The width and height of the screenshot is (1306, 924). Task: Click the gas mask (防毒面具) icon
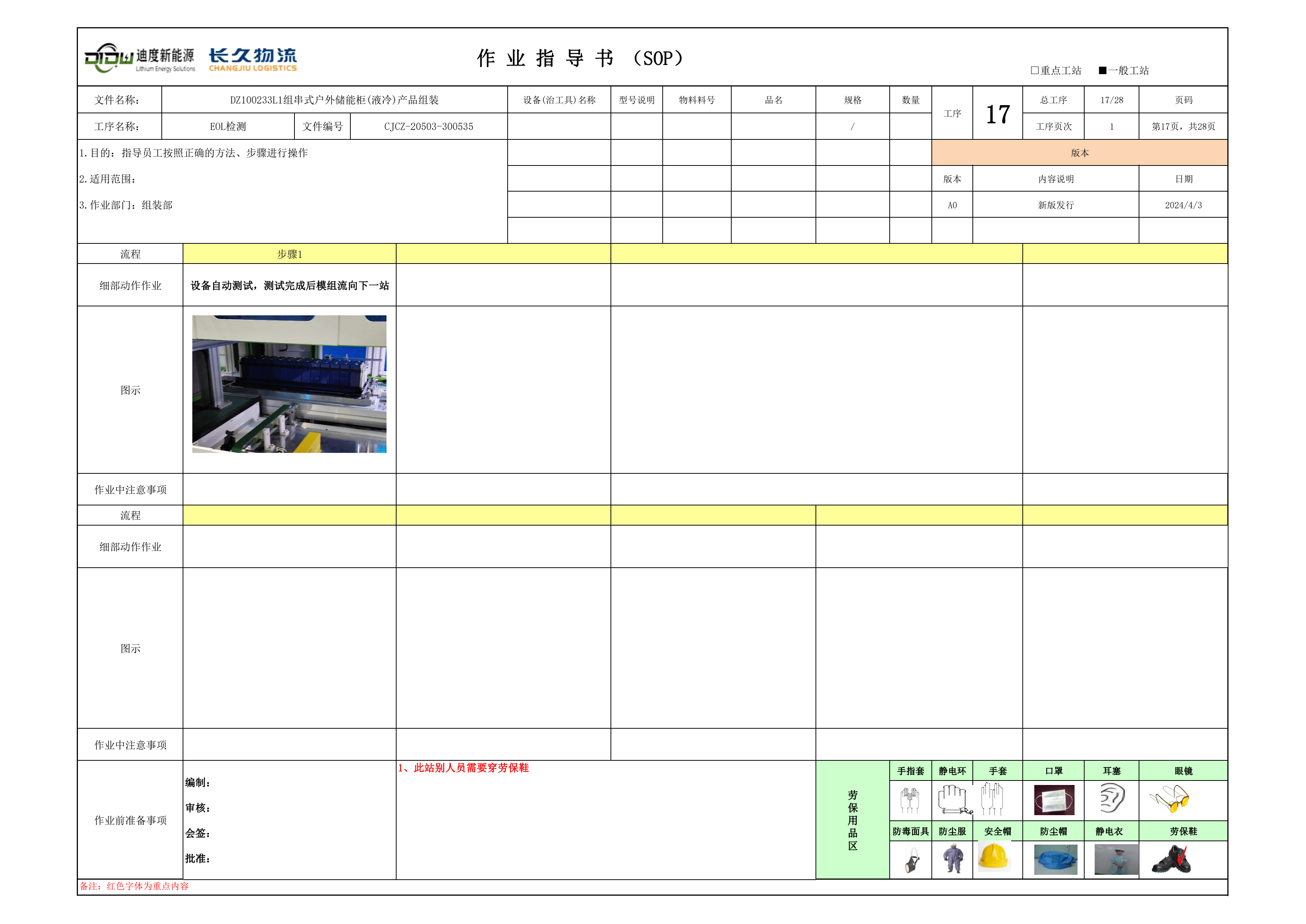coord(912,860)
